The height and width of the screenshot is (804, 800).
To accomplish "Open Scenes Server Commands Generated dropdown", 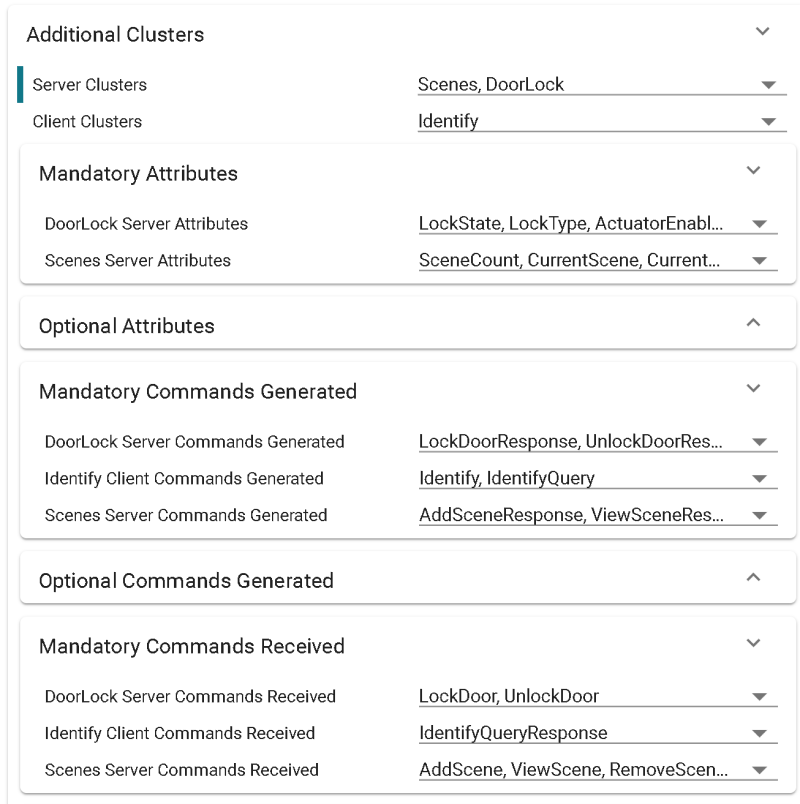I will coord(759,516).
